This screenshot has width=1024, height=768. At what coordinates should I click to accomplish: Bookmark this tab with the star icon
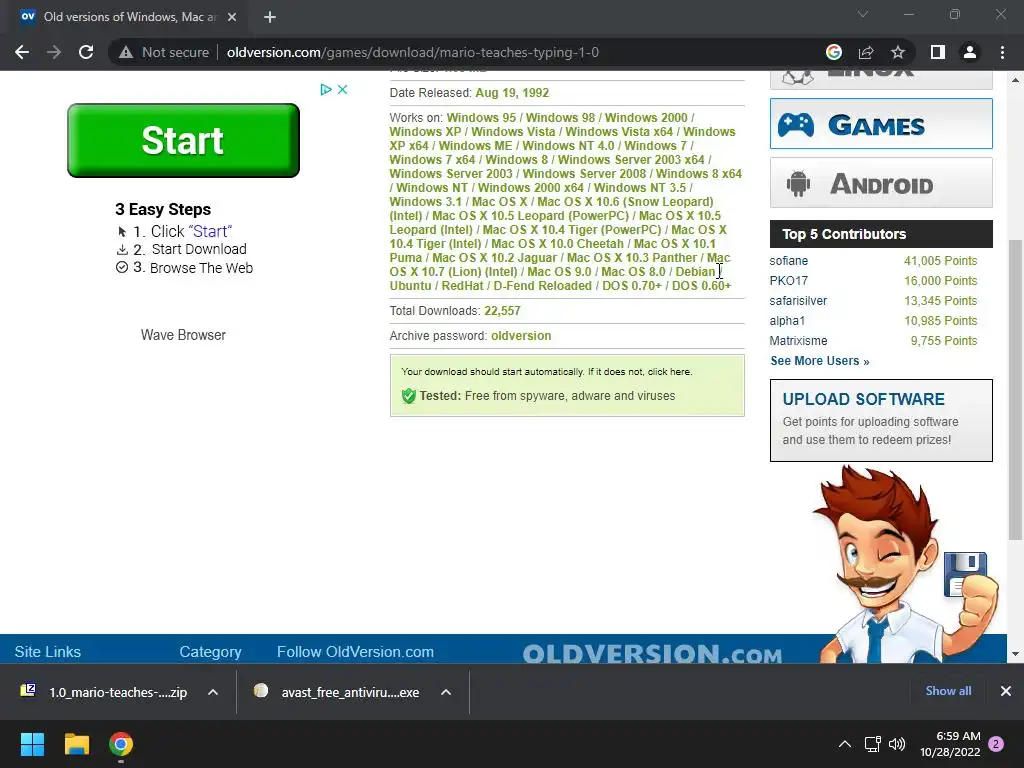tap(898, 52)
